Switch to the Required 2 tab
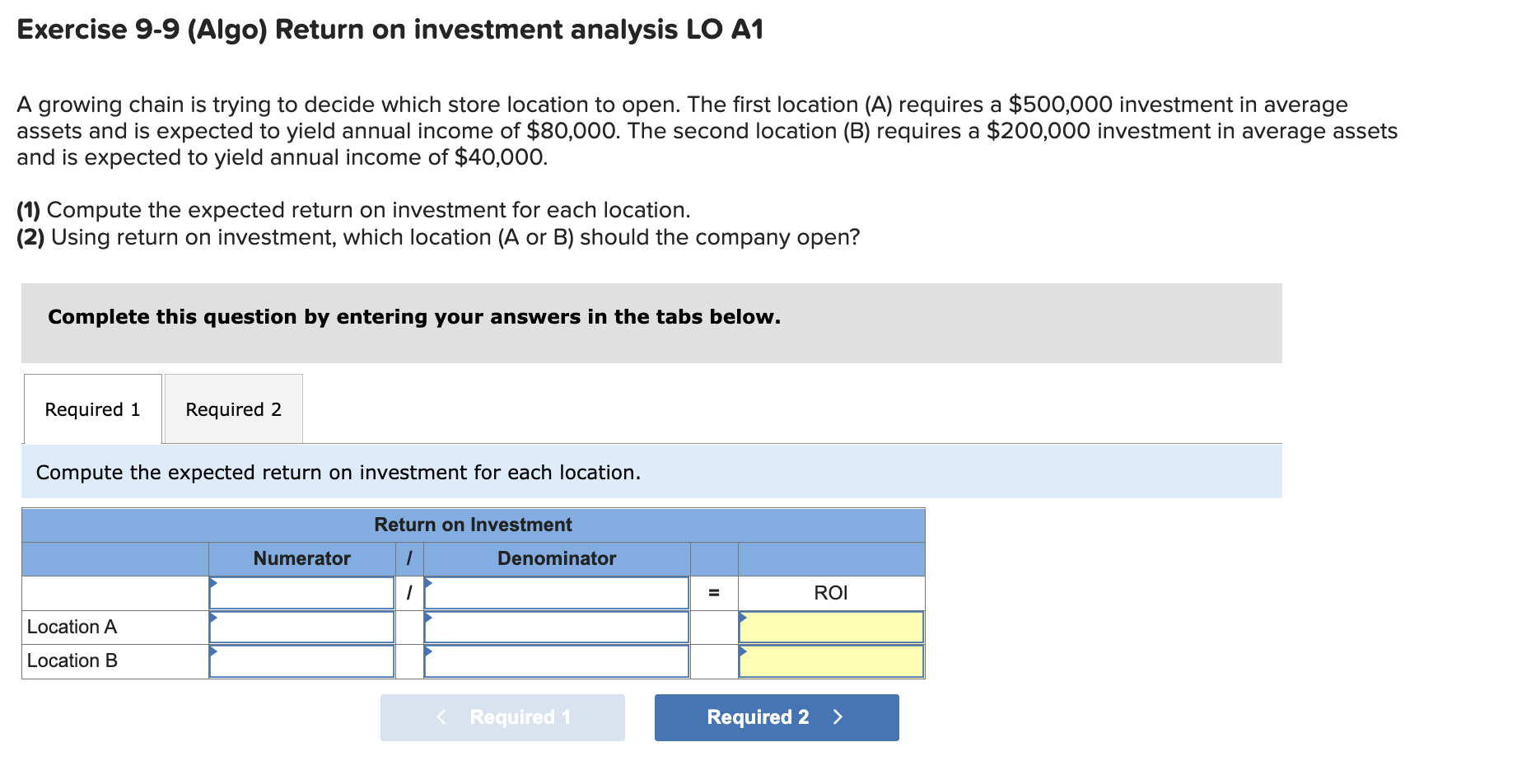Screen dimensions: 1517x784 pyautogui.click(x=233, y=408)
